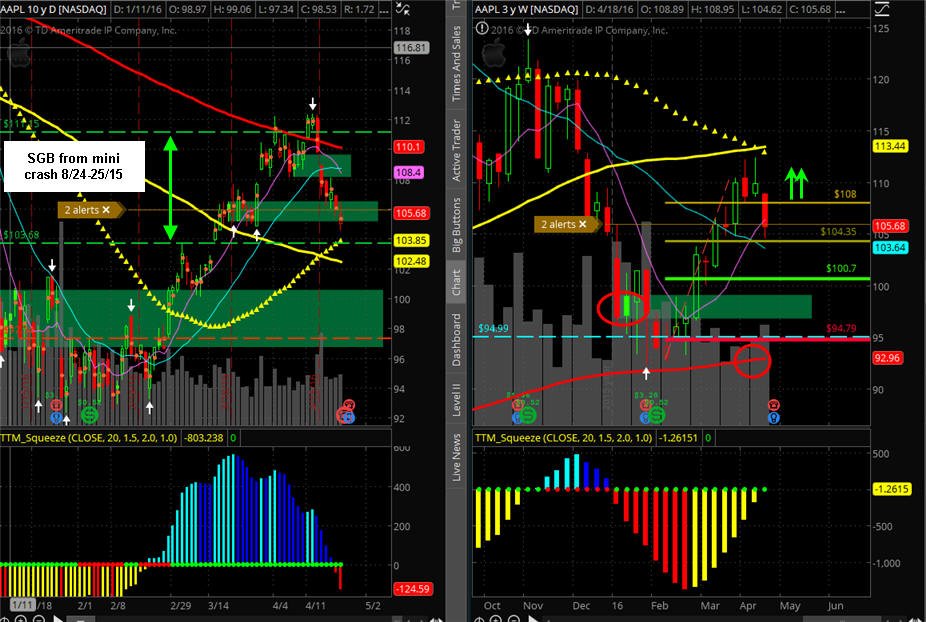926x622 pixels.
Task: Click the -1.26151 squeeze value
Action: point(679,438)
